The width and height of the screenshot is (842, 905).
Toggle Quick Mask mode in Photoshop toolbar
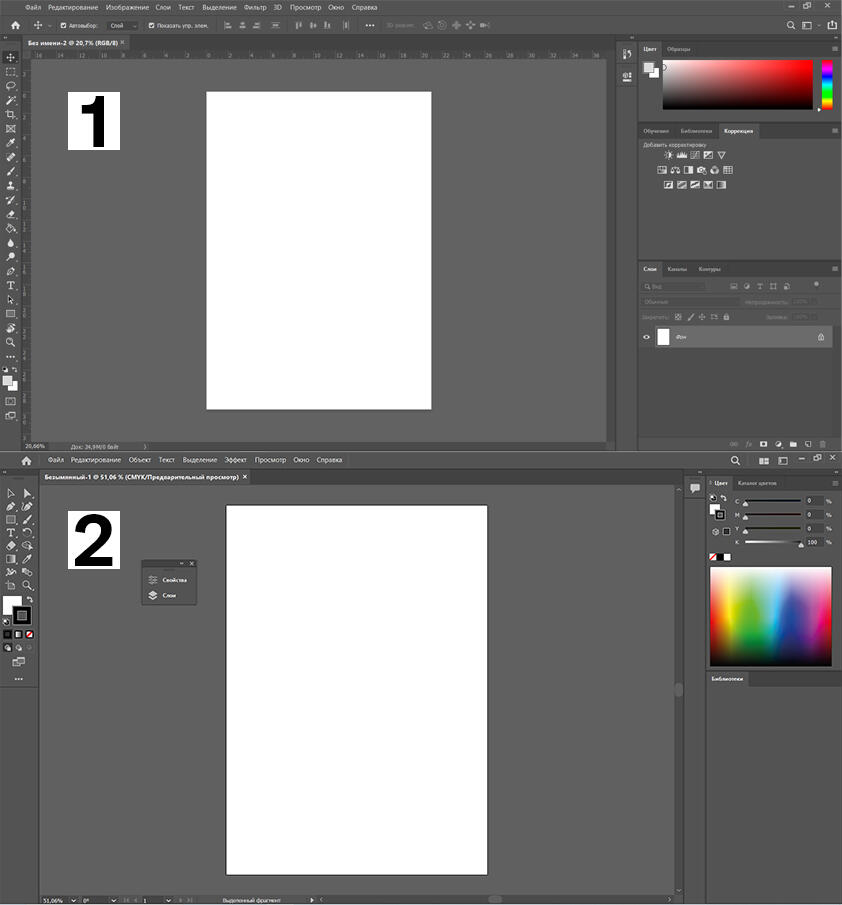point(10,402)
